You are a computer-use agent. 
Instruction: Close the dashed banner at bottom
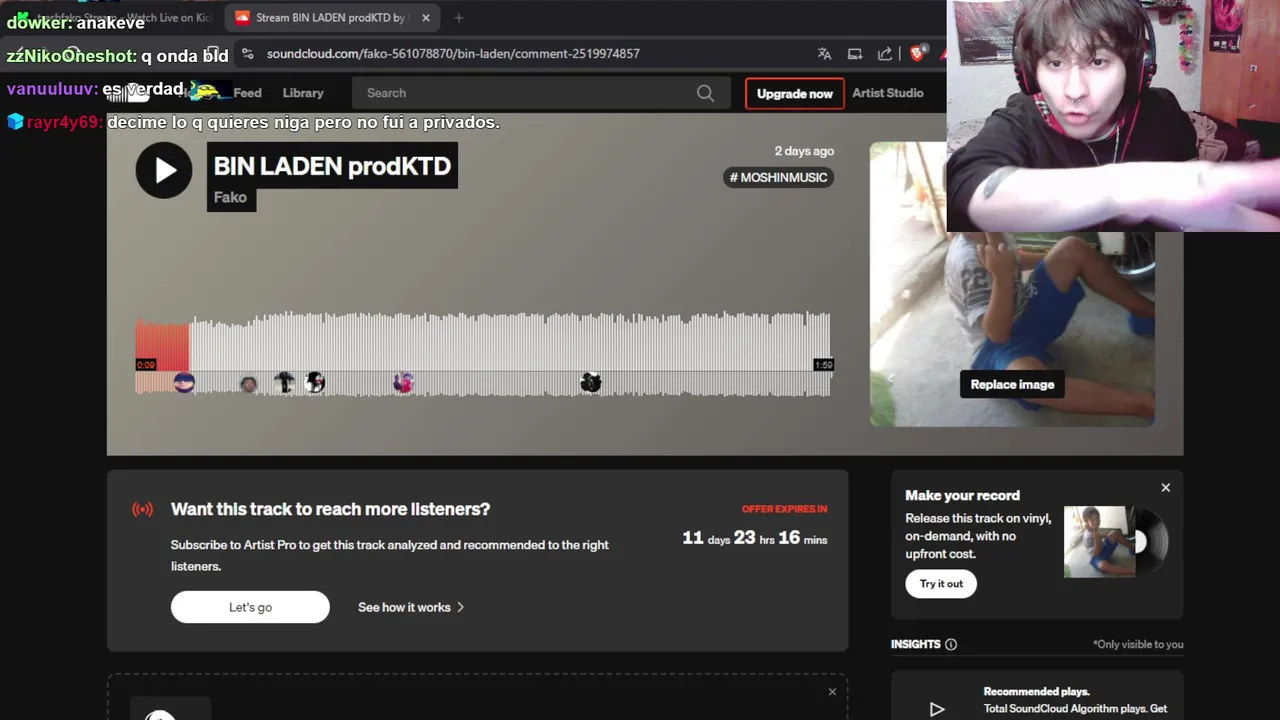click(x=832, y=692)
